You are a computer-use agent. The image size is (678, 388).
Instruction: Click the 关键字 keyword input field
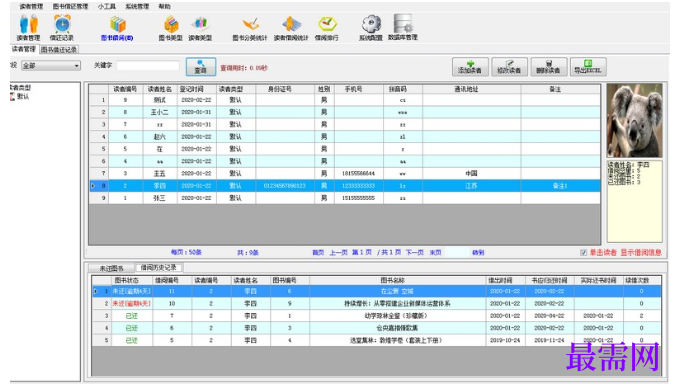click(148, 66)
